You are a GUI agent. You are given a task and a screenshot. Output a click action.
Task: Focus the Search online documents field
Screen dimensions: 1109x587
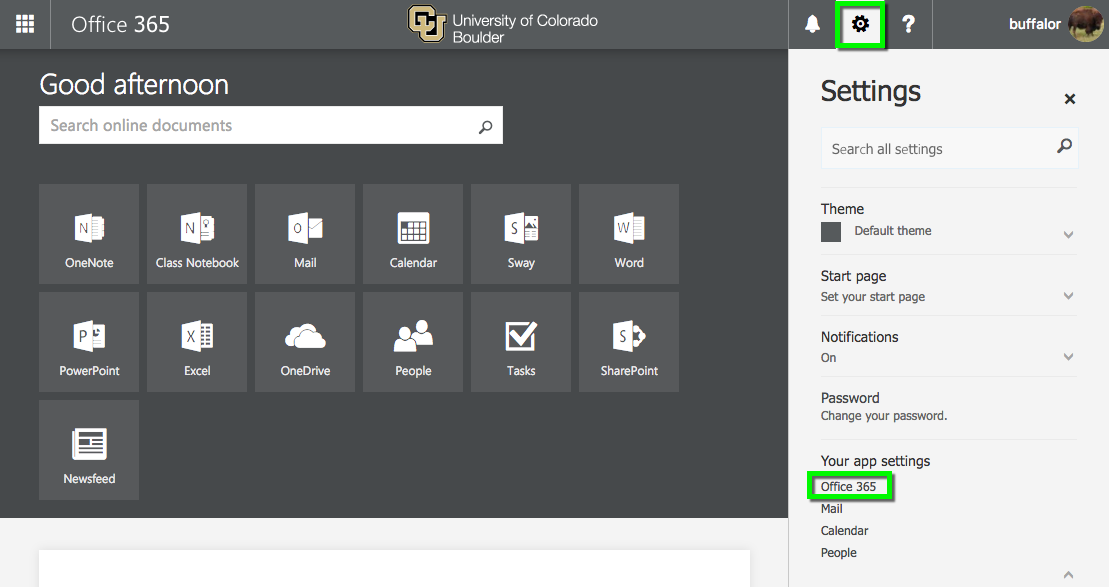271,125
